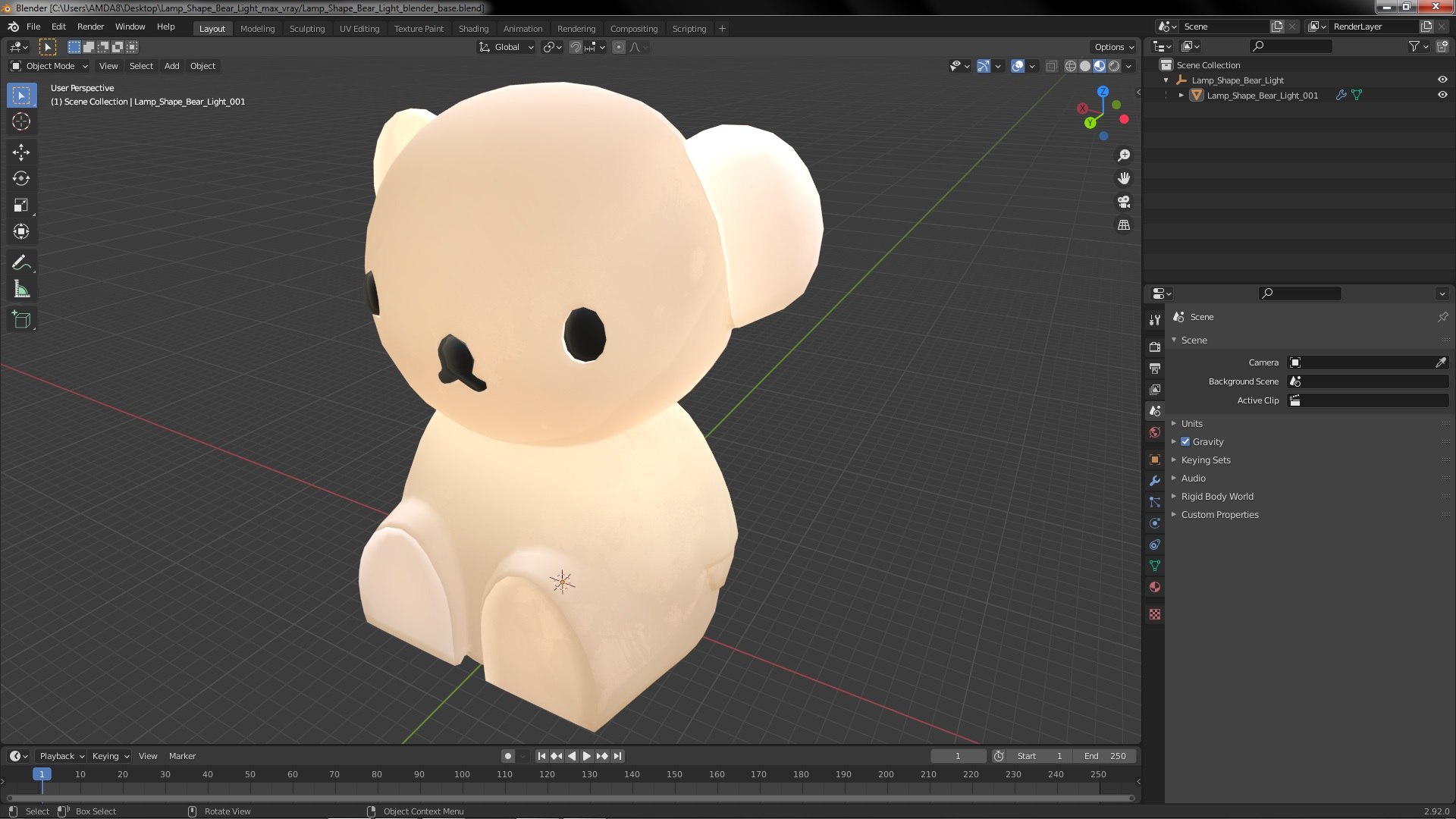Viewport: 1456px width, 819px height.
Task: Open the Options button in viewport header
Action: pyautogui.click(x=1113, y=47)
